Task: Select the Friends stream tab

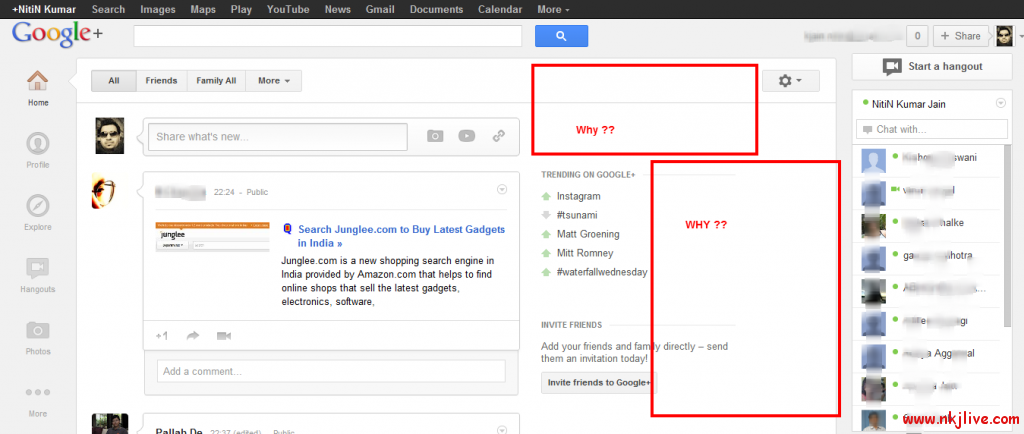Action: (161, 81)
